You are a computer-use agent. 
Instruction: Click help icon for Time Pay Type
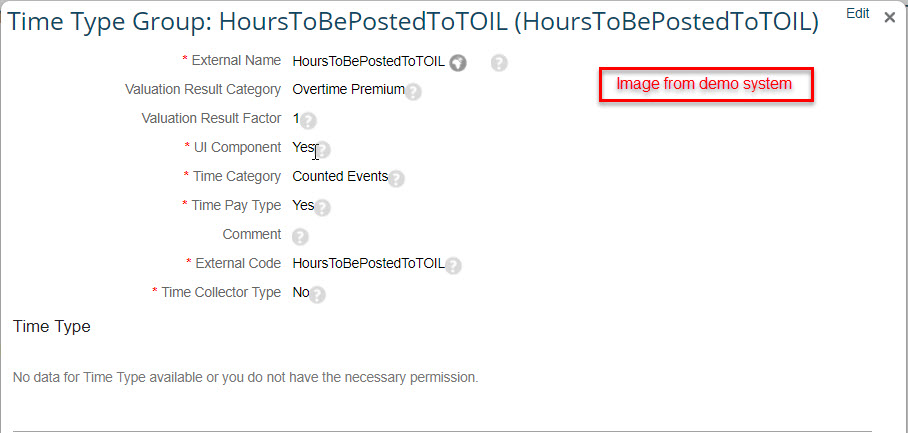pos(323,208)
